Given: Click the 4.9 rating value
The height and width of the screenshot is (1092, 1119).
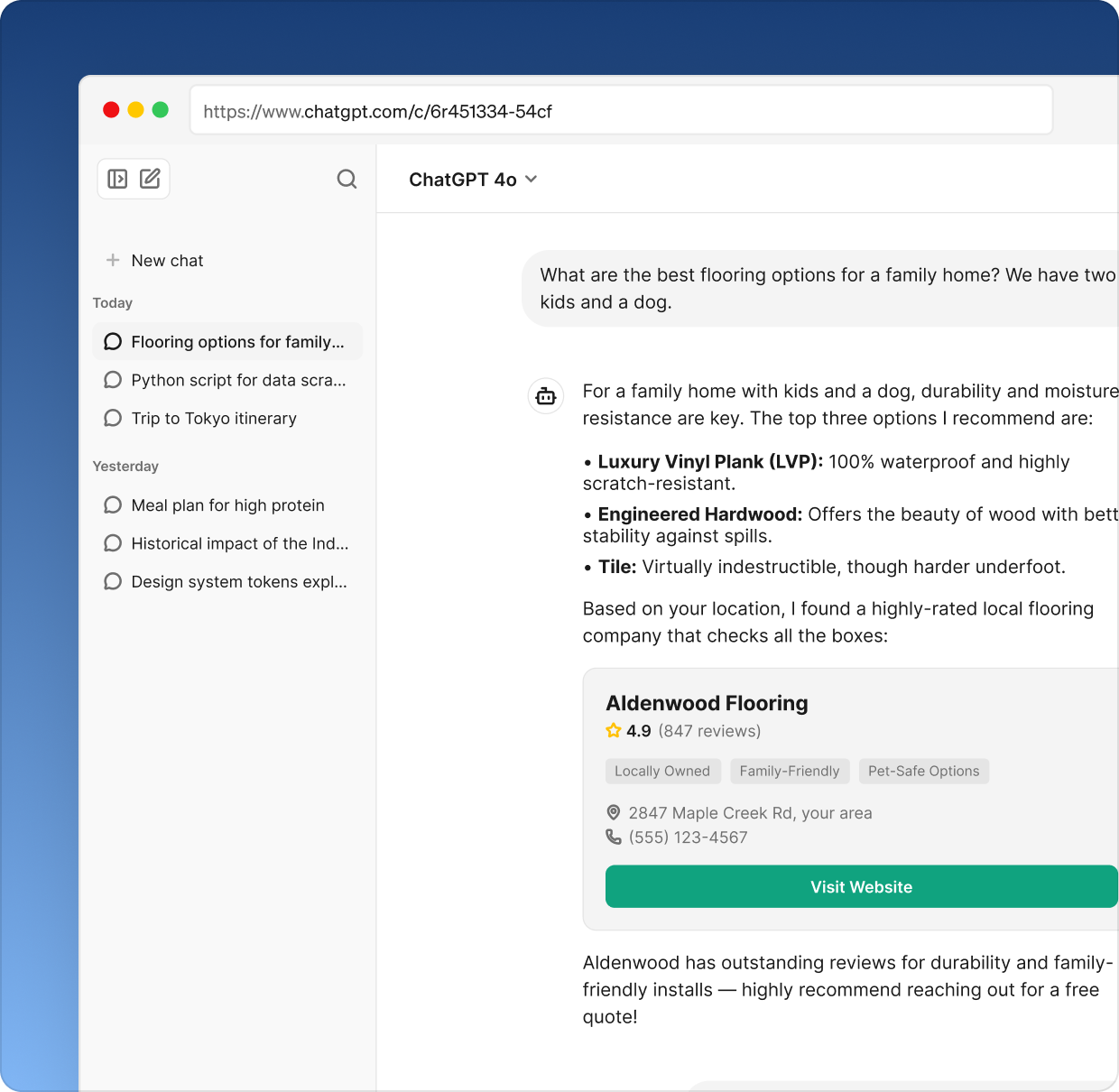Looking at the screenshot, I should tap(639, 731).
